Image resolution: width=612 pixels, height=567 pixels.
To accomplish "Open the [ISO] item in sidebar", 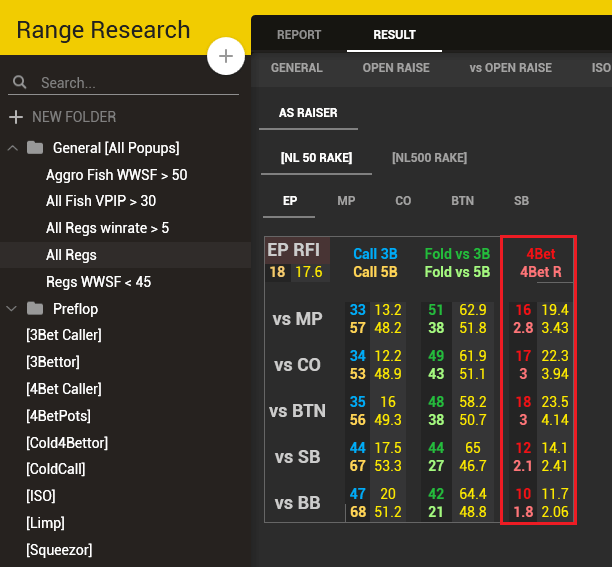I will [x=41, y=496].
